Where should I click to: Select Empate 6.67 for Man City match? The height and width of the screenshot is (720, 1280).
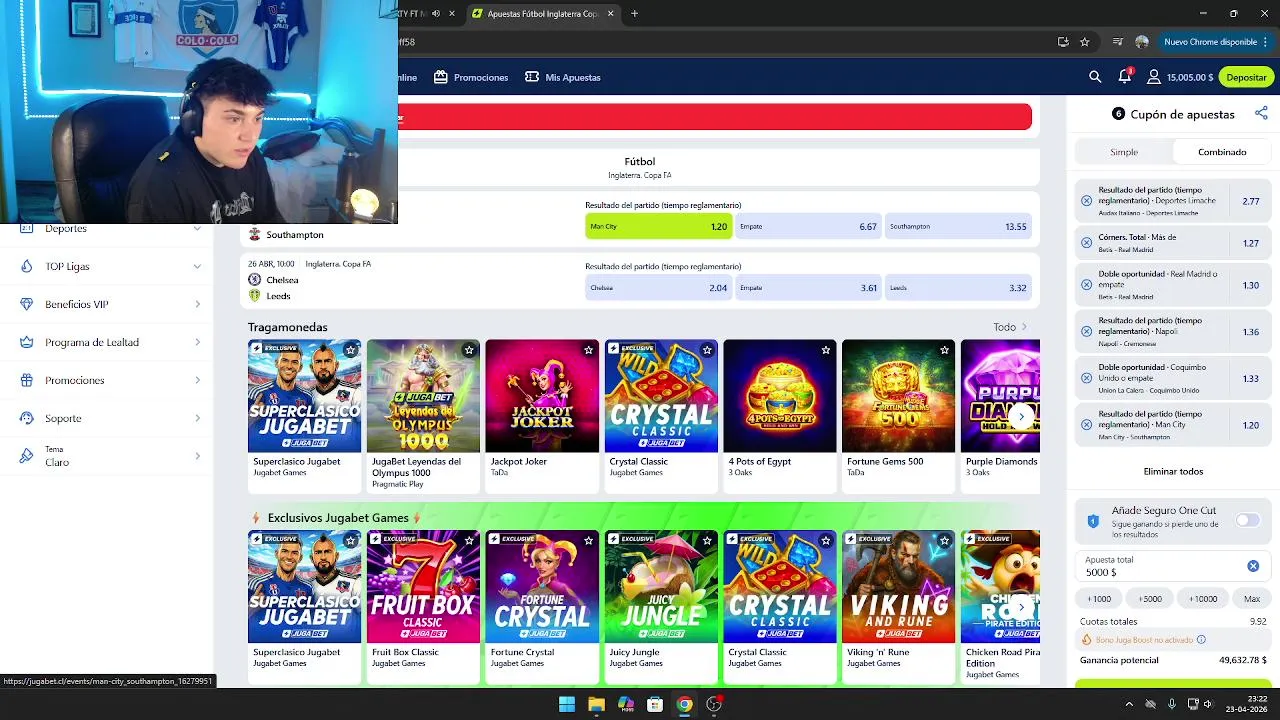pos(808,226)
